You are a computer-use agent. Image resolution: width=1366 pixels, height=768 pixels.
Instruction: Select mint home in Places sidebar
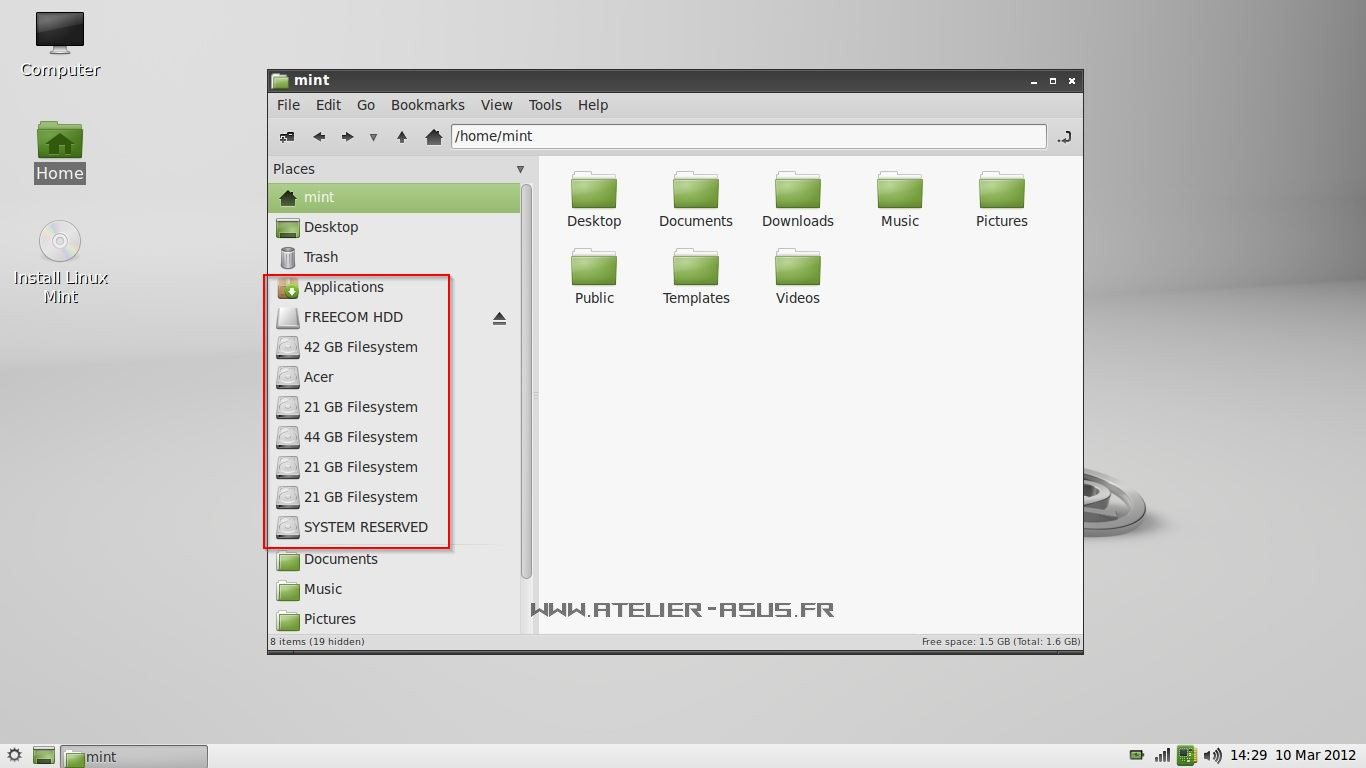394,197
